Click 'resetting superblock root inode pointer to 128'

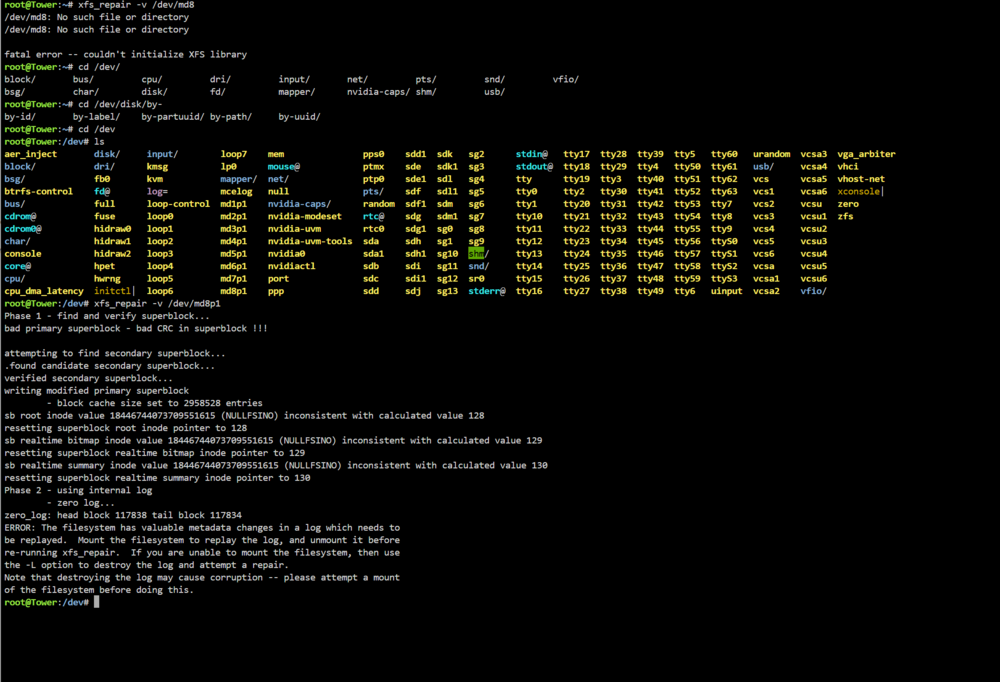pos(125,428)
